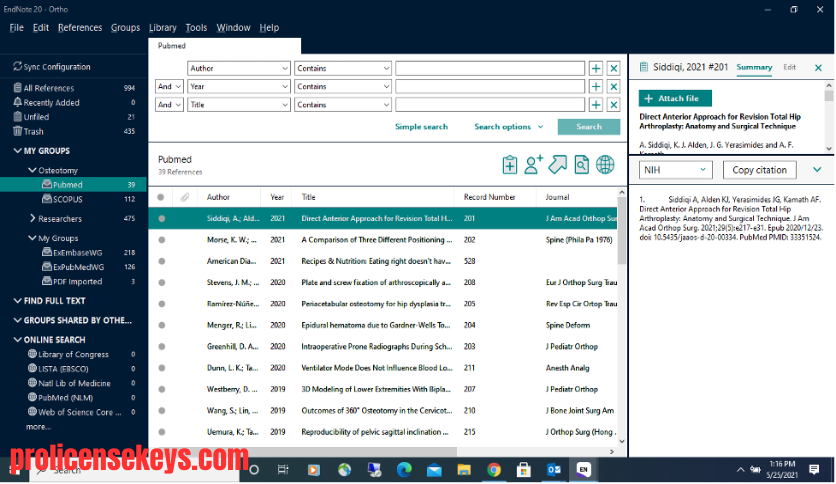The height and width of the screenshot is (484, 836).
Task: Expand options arrow beside Copy citation
Action: pyautogui.click(x=817, y=170)
